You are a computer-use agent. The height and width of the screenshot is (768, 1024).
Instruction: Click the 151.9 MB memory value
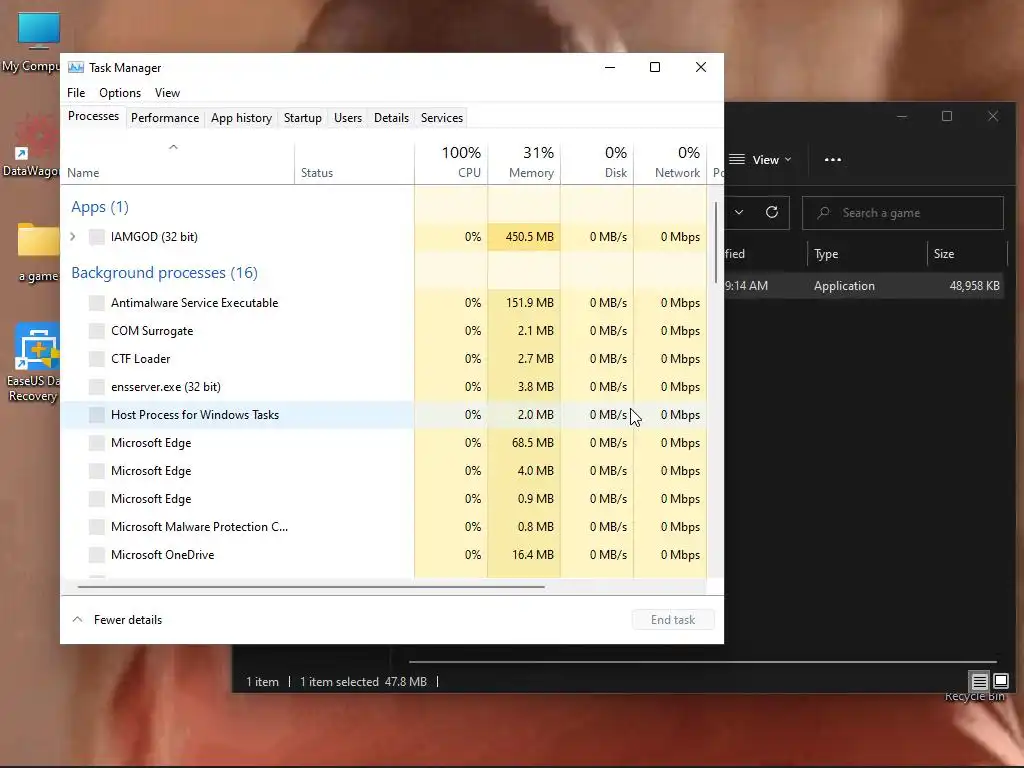coord(530,302)
